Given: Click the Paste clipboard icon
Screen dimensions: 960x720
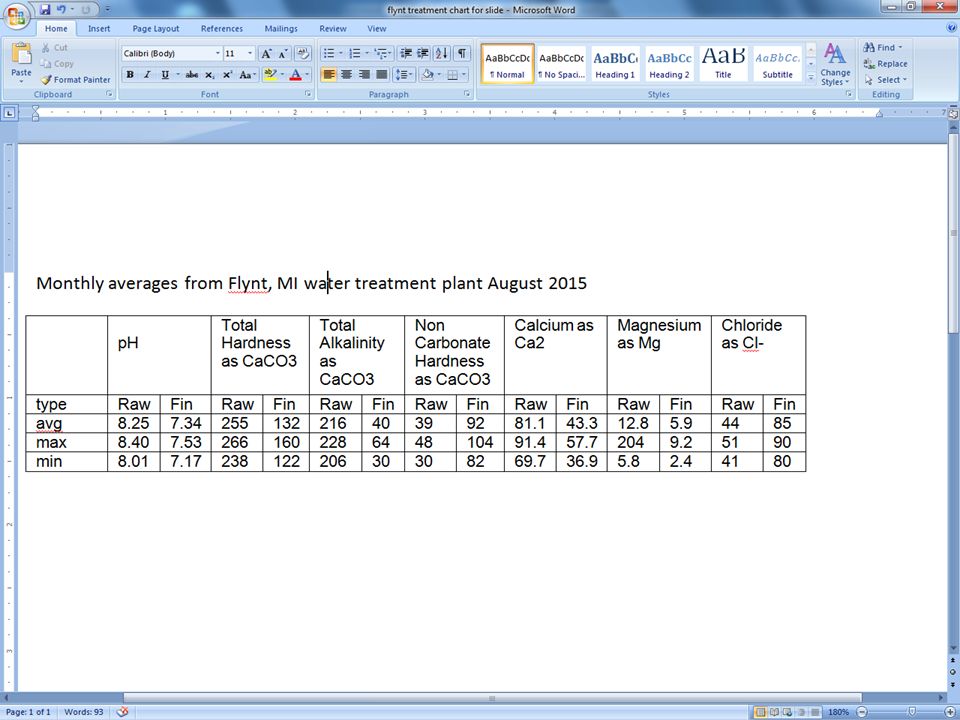Looking at the screenshot, I should tap(21, 54).
